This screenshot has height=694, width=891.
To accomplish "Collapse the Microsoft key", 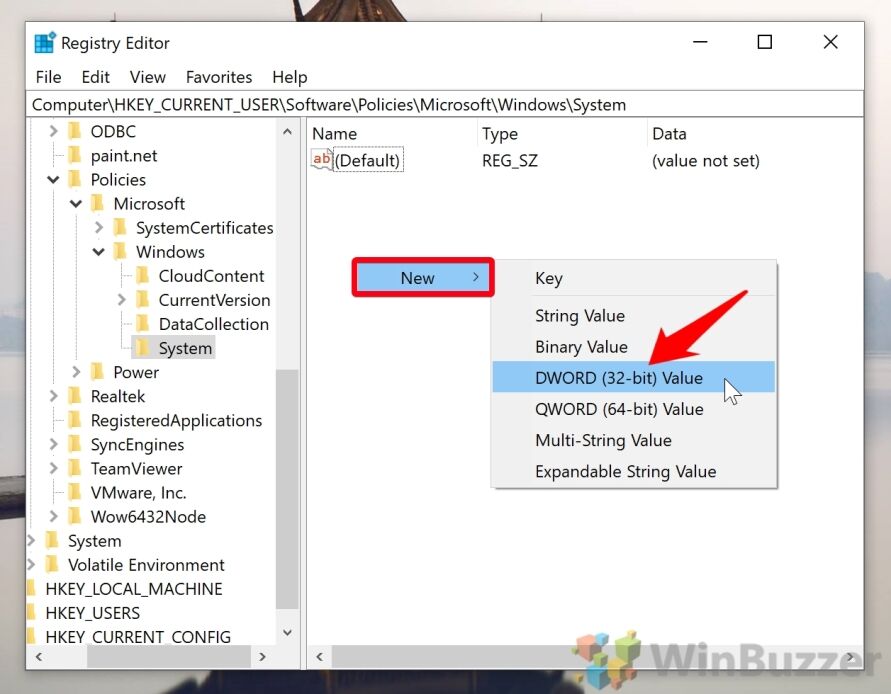I will tap(76, 203).
